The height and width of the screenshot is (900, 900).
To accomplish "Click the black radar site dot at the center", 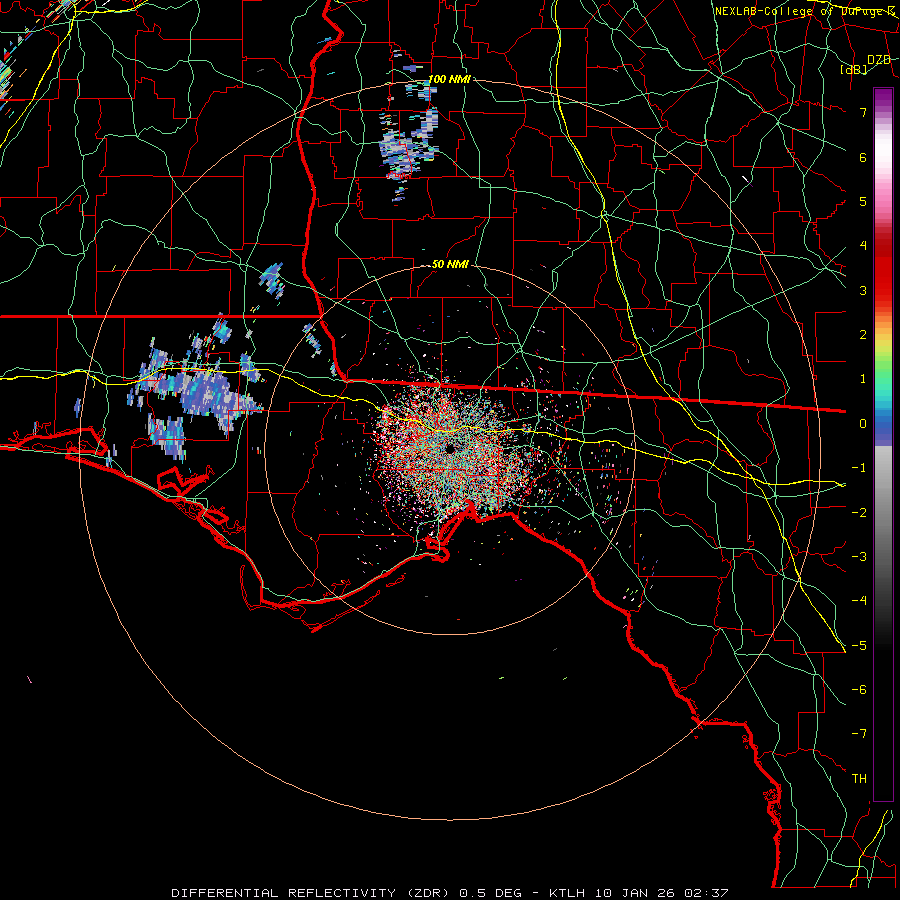I will 449,449.
